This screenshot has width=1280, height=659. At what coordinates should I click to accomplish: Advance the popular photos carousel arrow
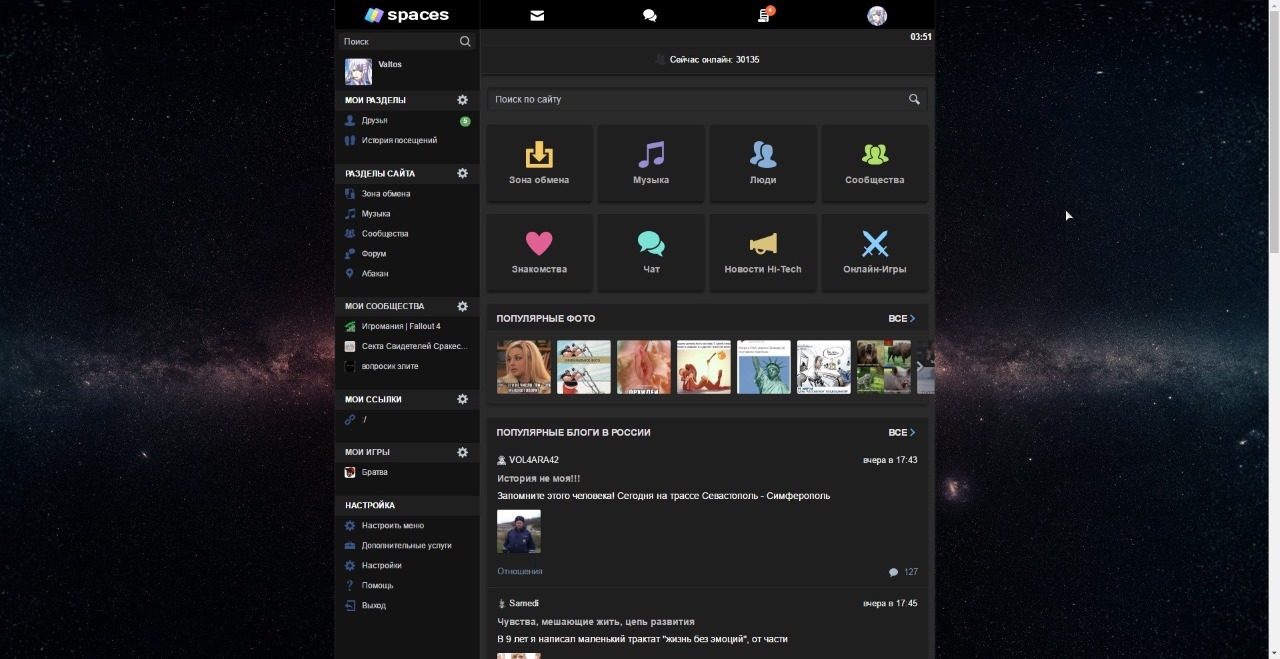920,367
